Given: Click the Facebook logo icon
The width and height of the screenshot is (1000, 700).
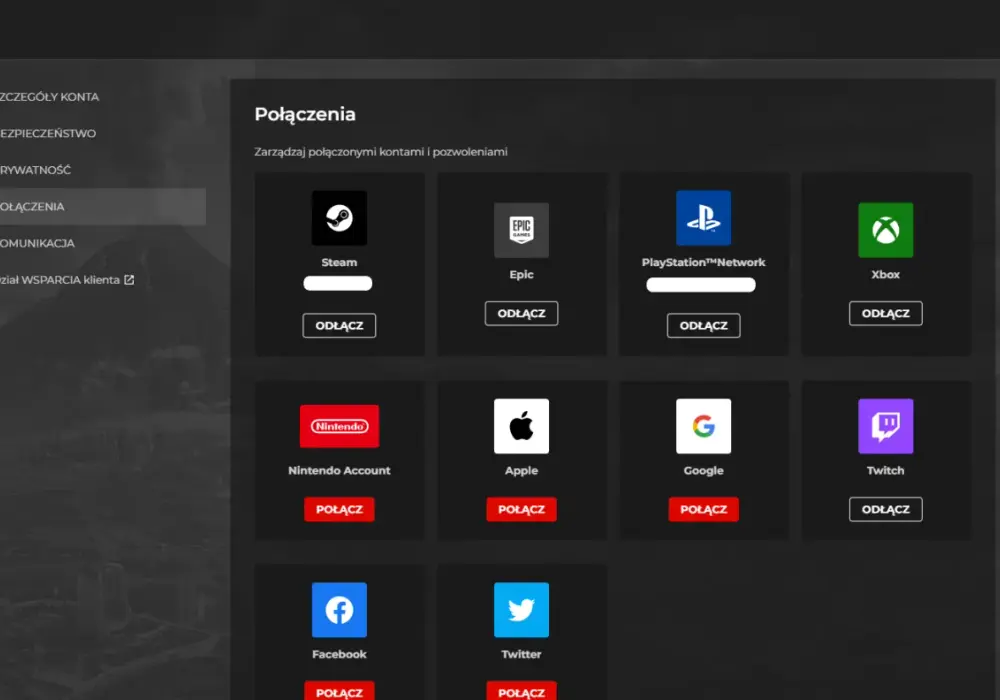Looking at the screenshot, I should 339,610.
